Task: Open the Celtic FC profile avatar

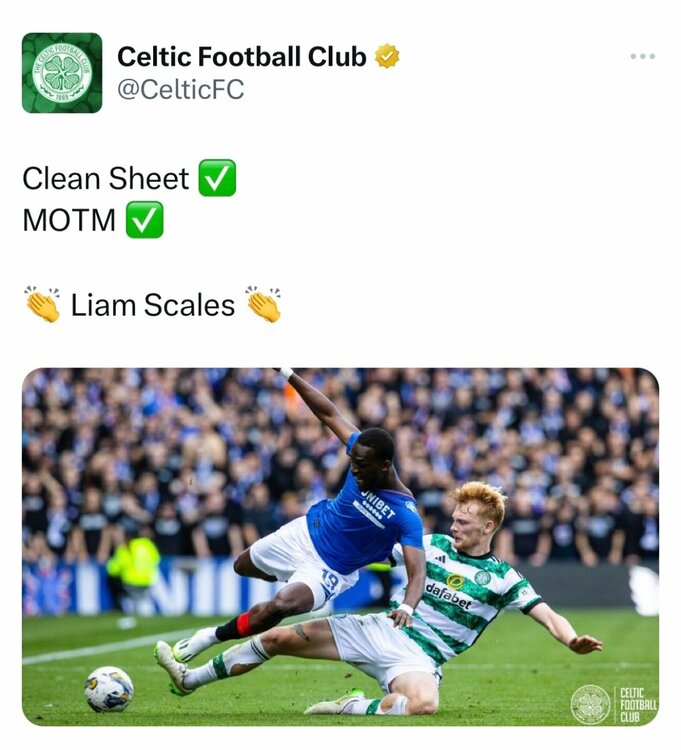Action: pyautogui.click(x=62, y=73)
